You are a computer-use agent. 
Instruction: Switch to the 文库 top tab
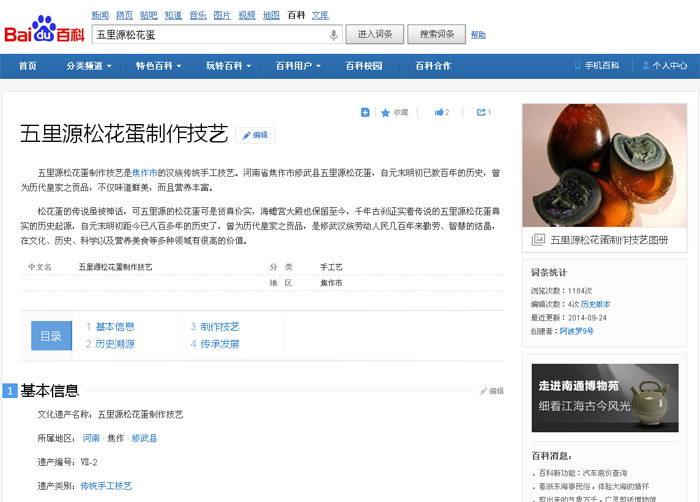[x=320, y=16]
